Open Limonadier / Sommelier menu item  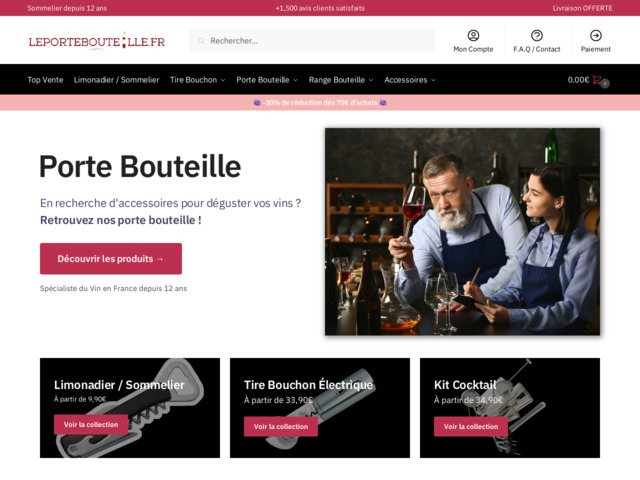116,80
